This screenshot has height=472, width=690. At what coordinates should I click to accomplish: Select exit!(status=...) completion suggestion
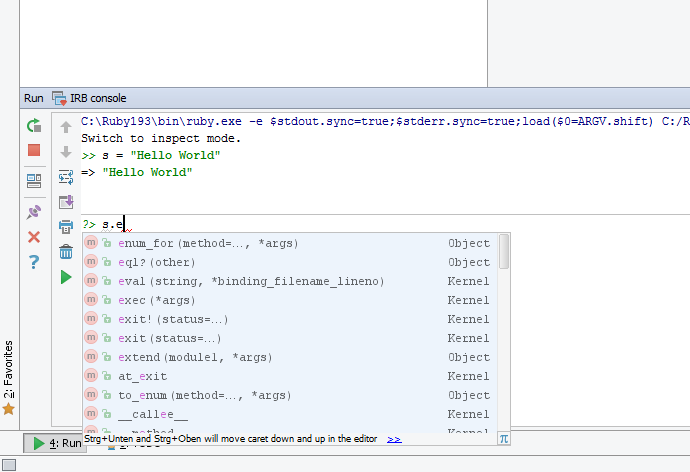click(x=290, y=319)
